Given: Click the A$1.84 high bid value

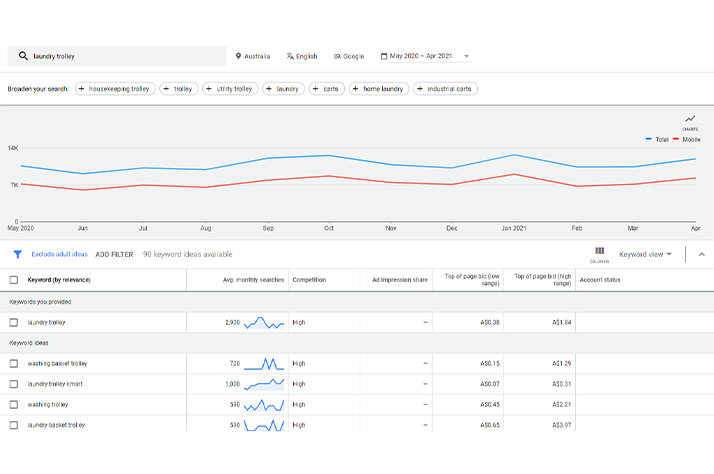Looking at the screenshot, I should tap(561, 322).
